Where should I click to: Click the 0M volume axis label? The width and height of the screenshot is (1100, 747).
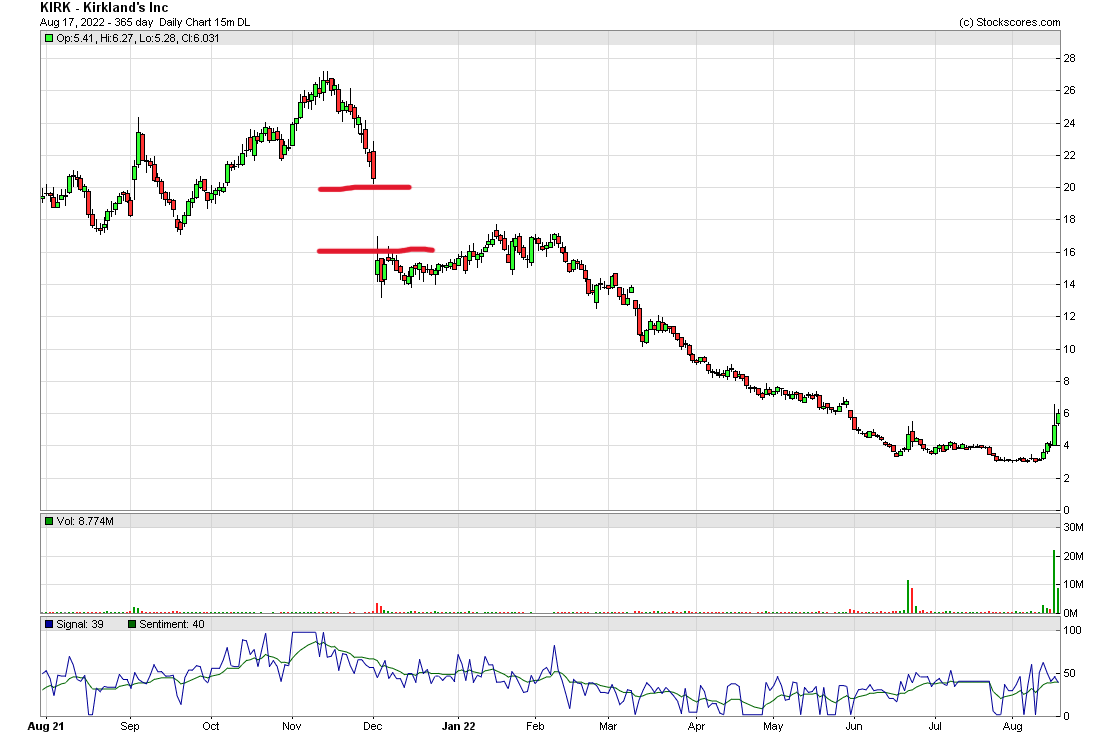point(1071,613)
